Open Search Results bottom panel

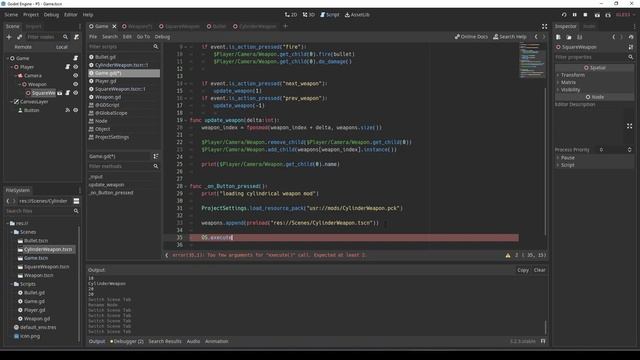[x=165, y=341]
